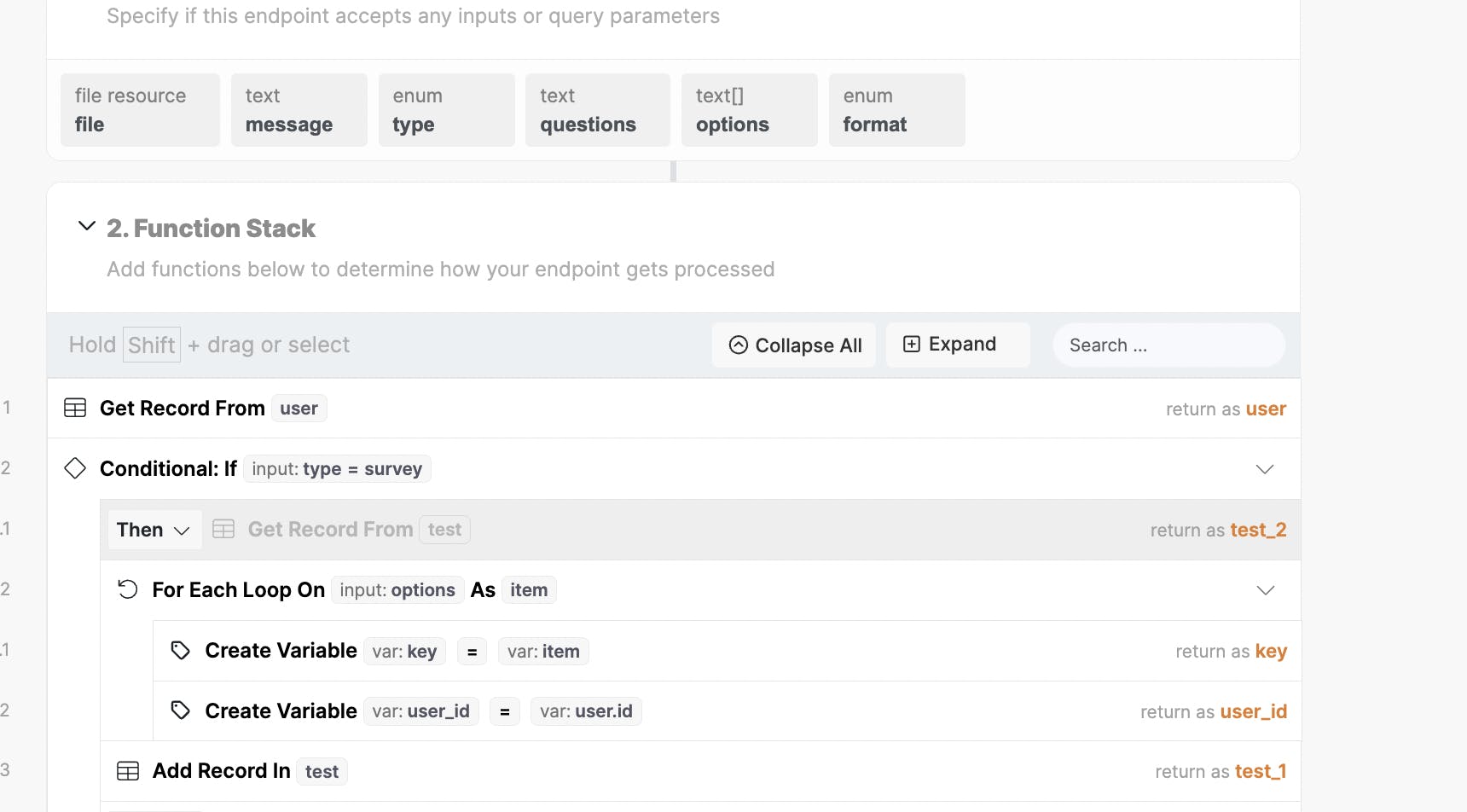Click the table icon next to Get Record From test

[223, 530]
